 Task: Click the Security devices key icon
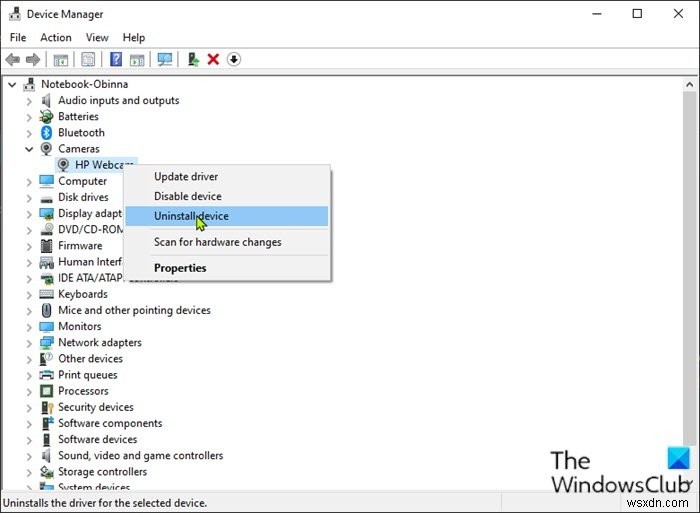coord(47,407)
